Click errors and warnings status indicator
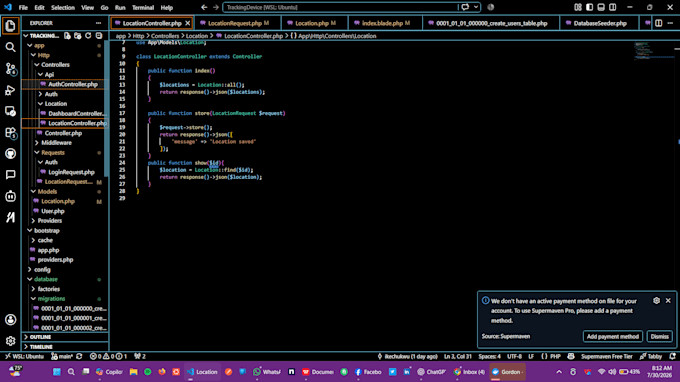 pos(108,356)
